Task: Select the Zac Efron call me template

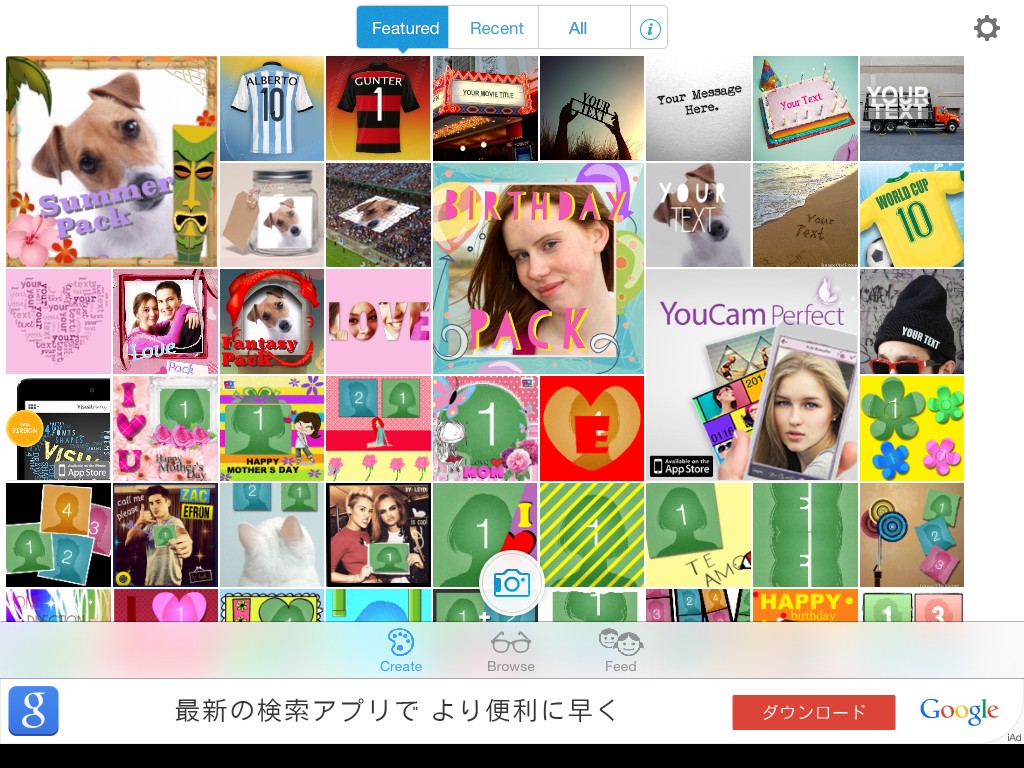Action: pos(165,535)
